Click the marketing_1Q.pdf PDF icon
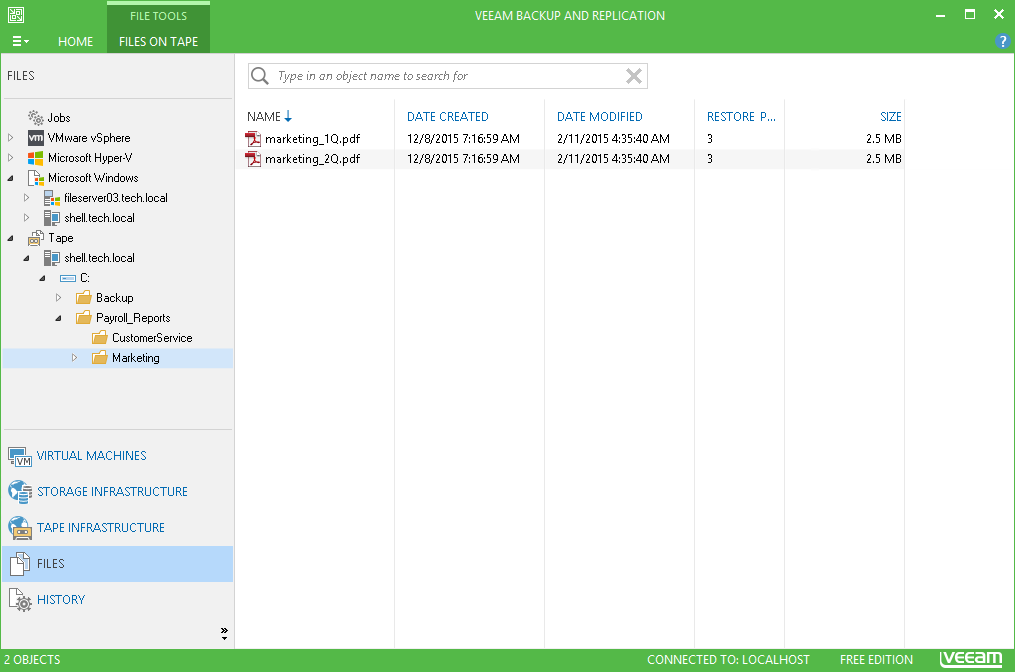This screenshot has height=672, width=1015. [x=253, y=139]
